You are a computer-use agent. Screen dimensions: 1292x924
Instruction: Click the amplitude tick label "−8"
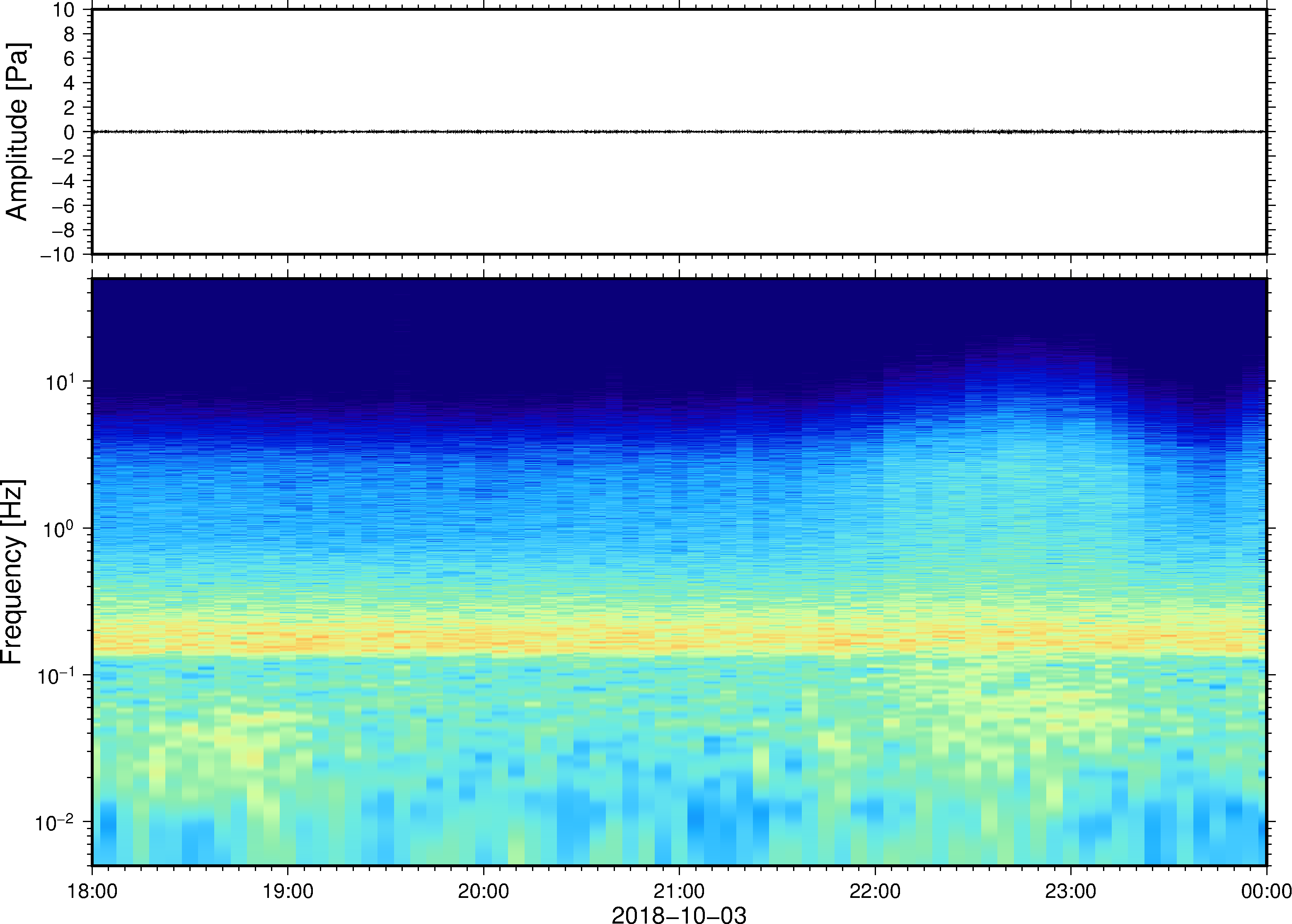(63, 230)
